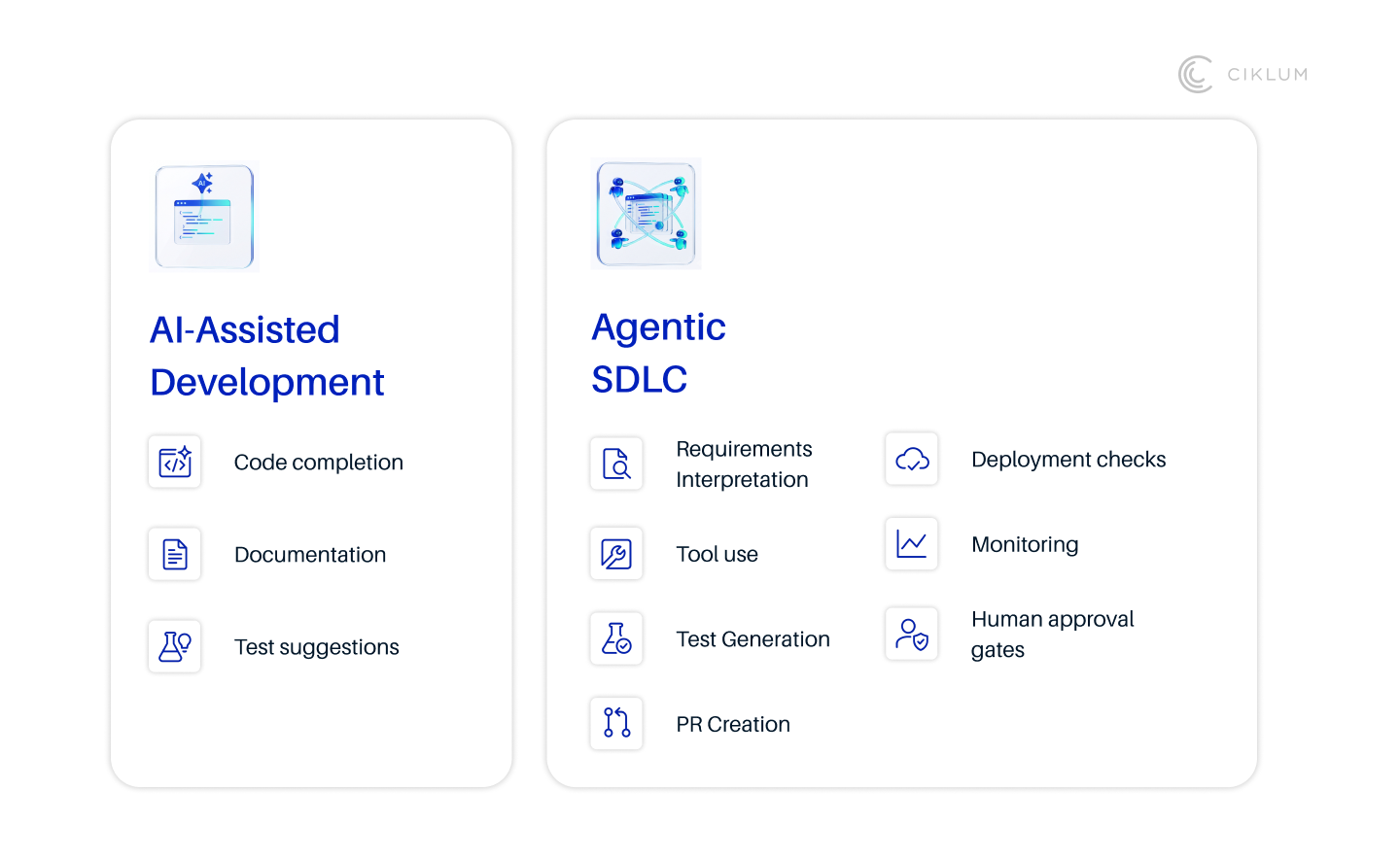The width and height of the screenshot is (1400, 860).
Task: Click the 'Test Generation' label
Action: 753,639
